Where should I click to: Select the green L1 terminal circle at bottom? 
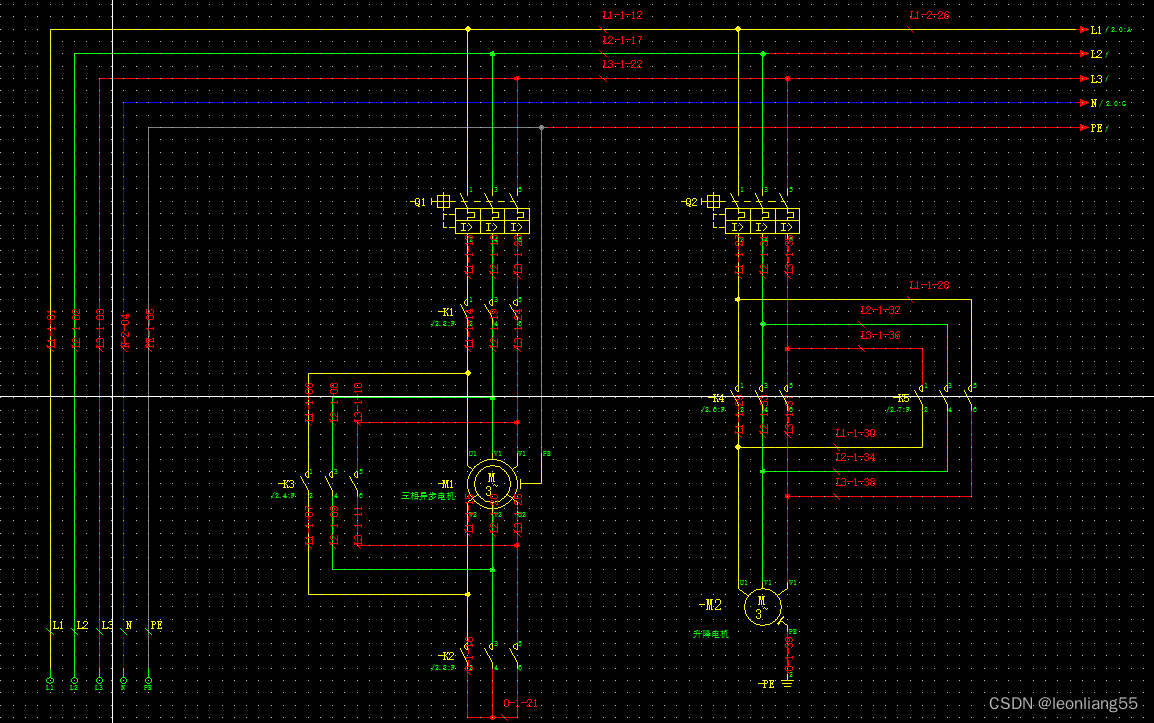pos(50,680)
